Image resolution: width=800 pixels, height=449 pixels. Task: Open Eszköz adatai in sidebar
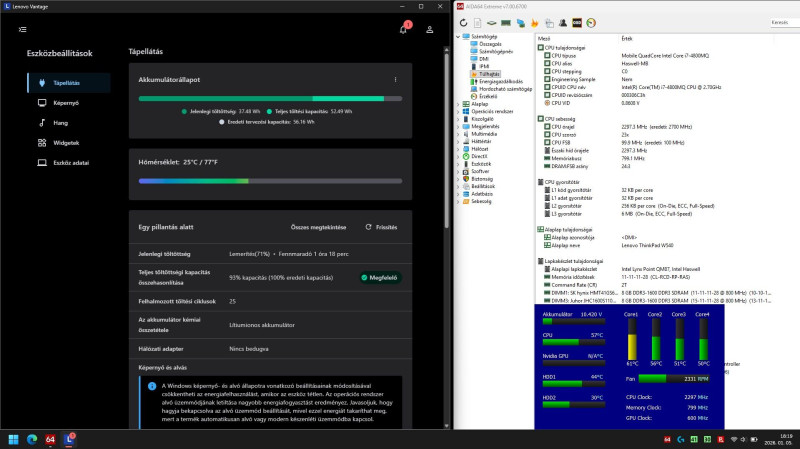pos(69,163)
